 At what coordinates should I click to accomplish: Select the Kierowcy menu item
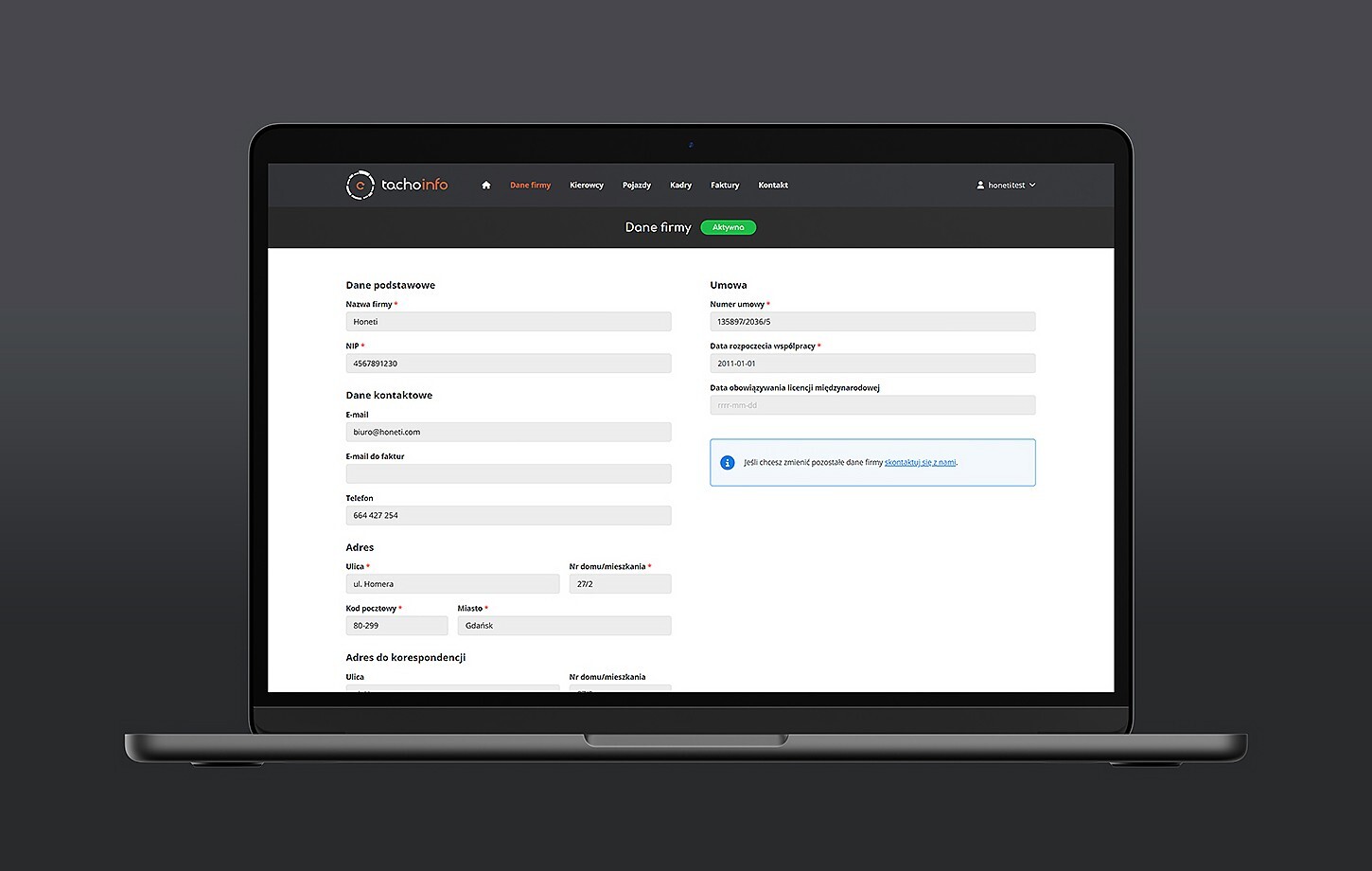(586, 185)
